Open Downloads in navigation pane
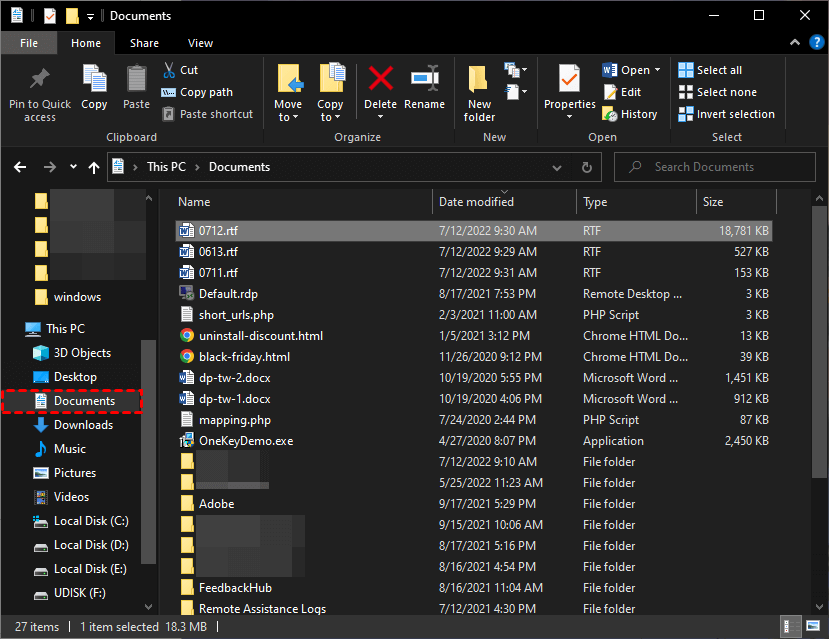Viewport: 829px width, 639px height. (83, 425)
